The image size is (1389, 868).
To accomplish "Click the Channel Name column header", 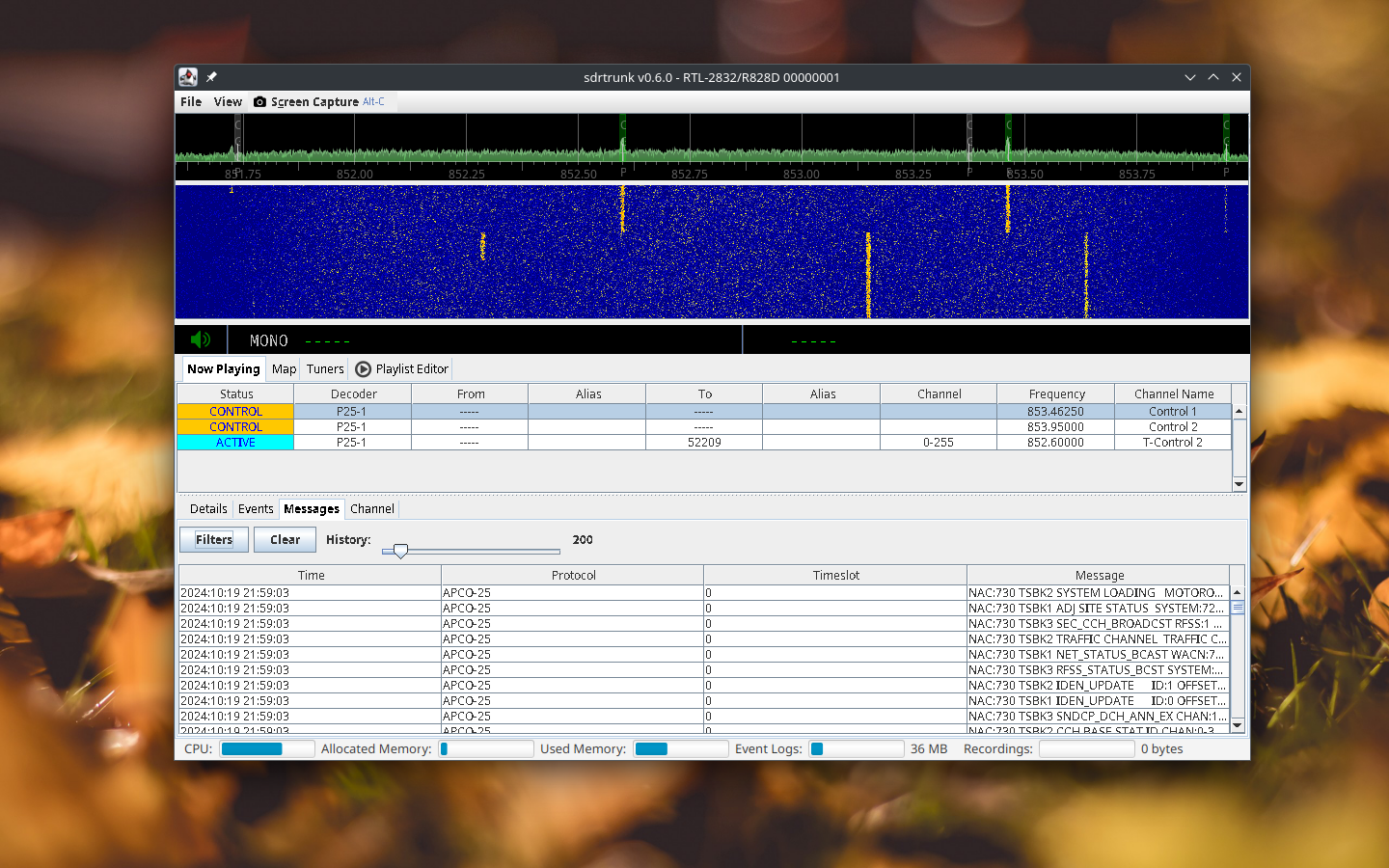I will coord(1173,393).
